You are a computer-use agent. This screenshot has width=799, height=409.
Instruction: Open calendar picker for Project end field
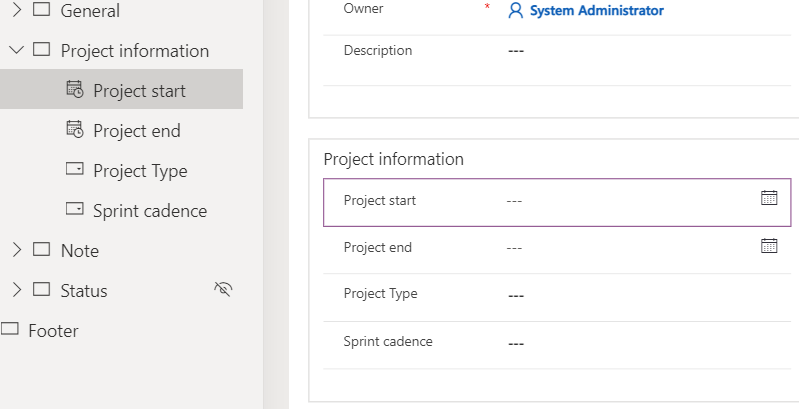point(769,246)
